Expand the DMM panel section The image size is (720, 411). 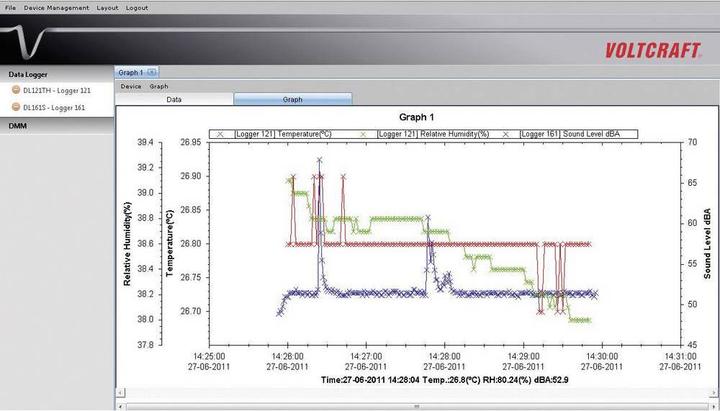[x=18, y=126]
